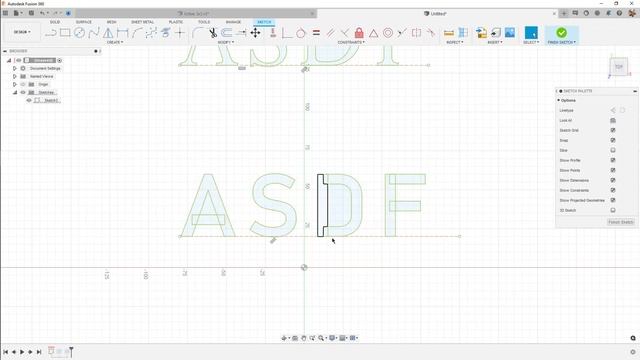Select the Move/Copy arrows tool
This screenshot has height=360, width=640.
point(256,33)
